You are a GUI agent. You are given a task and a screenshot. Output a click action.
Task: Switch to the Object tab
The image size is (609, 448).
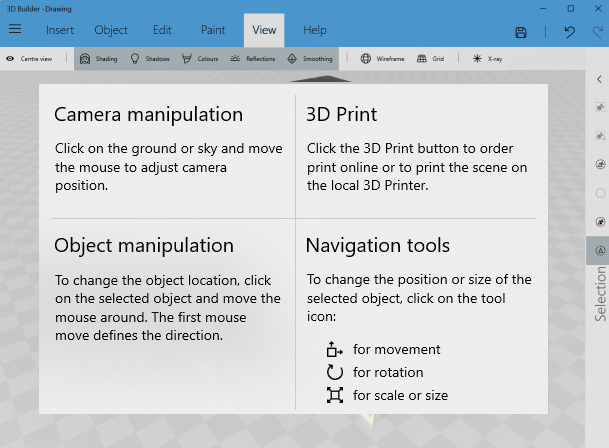(x=111, y=30)
